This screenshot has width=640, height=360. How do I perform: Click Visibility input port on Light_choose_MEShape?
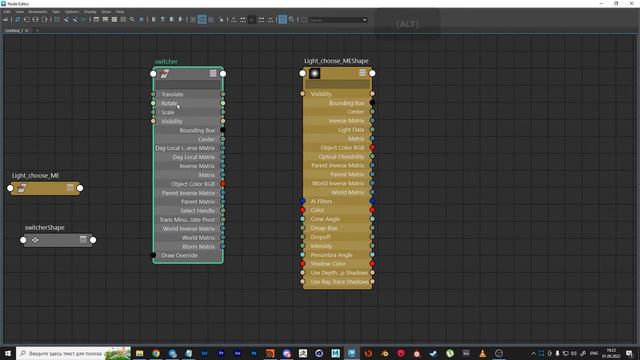302,94
